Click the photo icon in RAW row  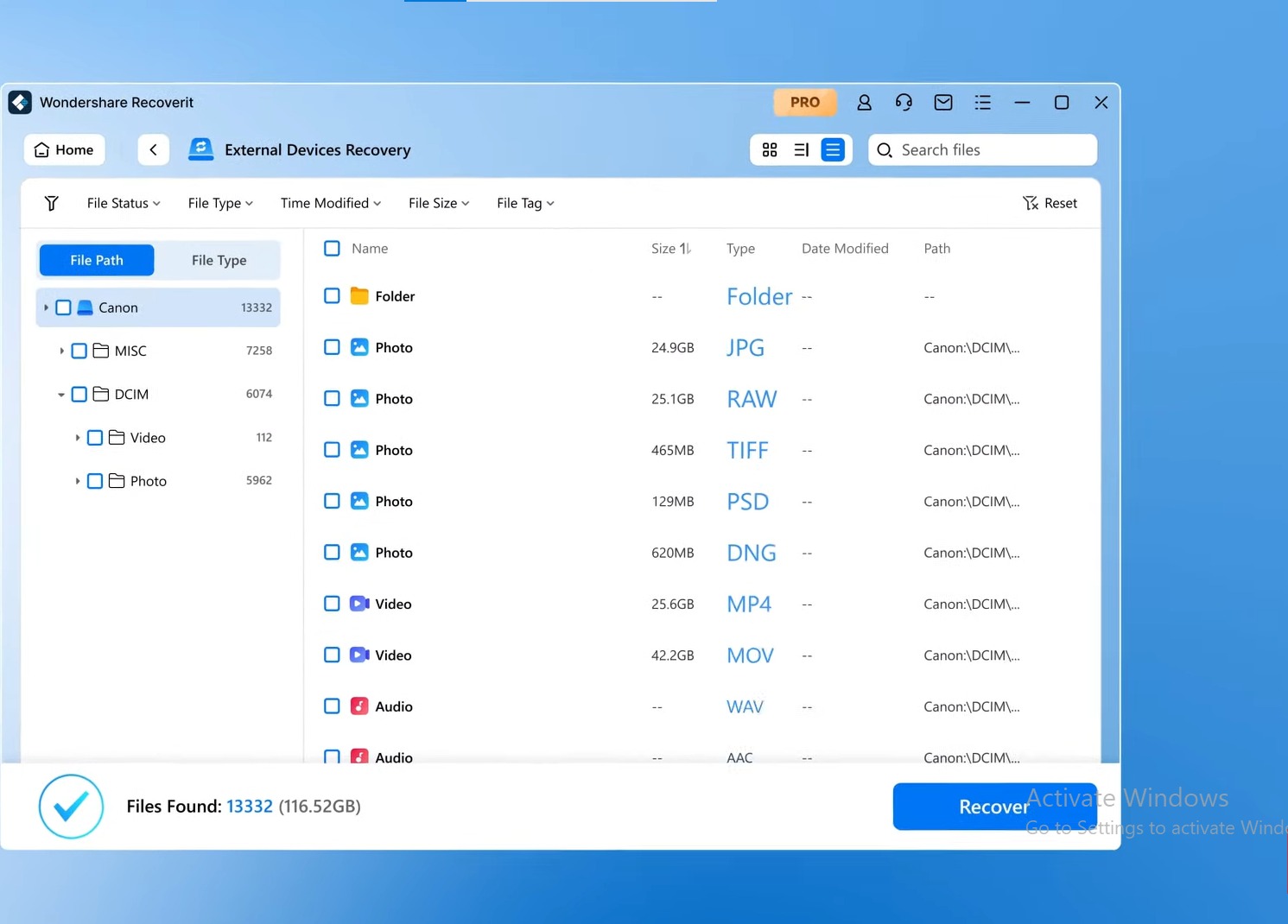(359, 398)
